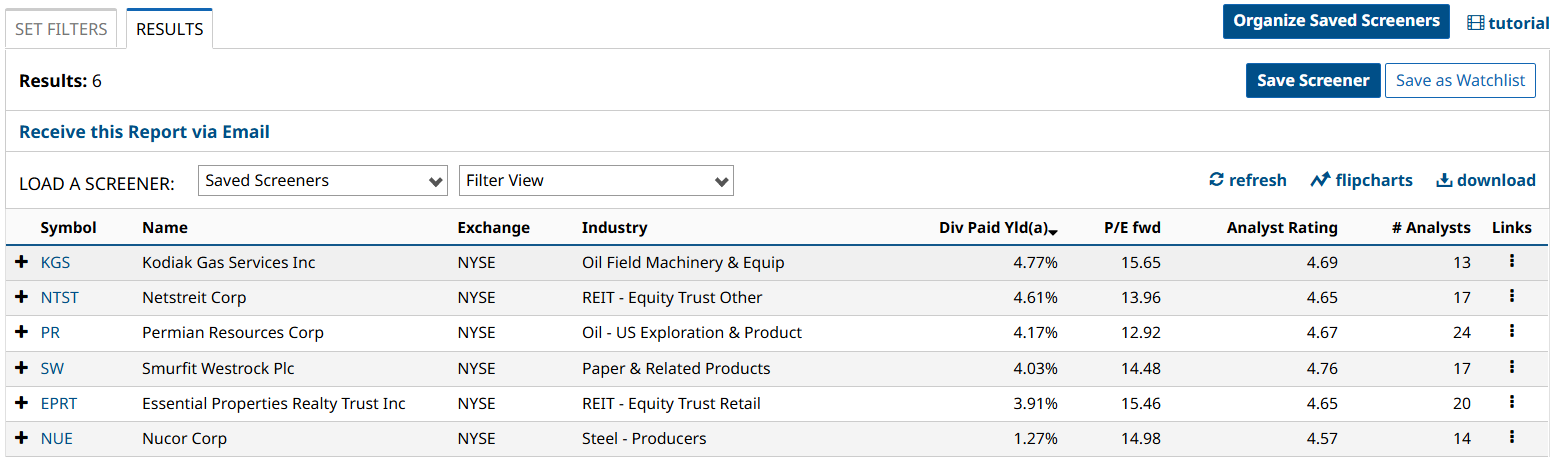Sort by Div Paid Yld(a) column
The width and height of the screenshot is (1557, 465).
(997, 228)
